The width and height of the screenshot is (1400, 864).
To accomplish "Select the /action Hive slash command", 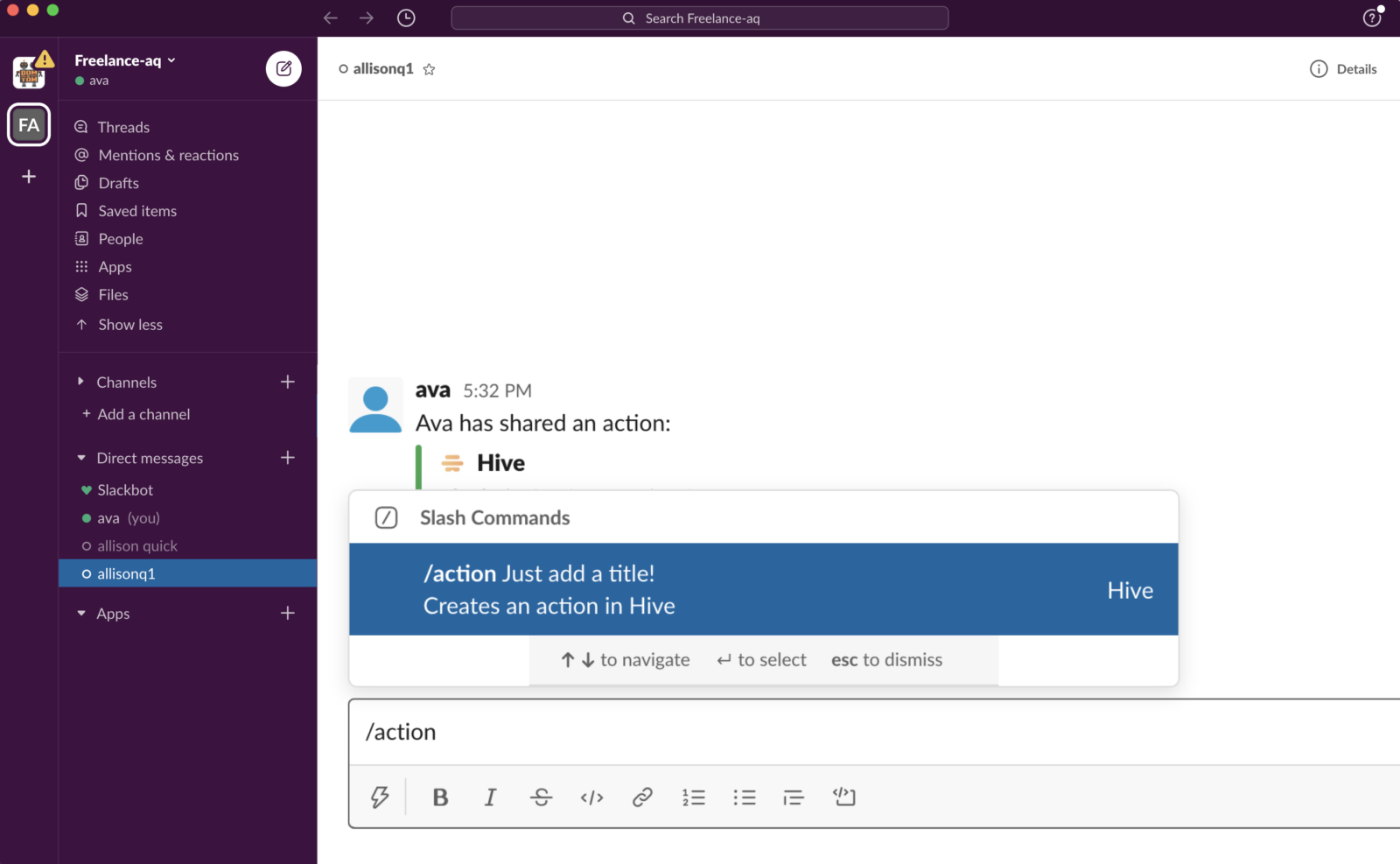I will pos(763,589).
